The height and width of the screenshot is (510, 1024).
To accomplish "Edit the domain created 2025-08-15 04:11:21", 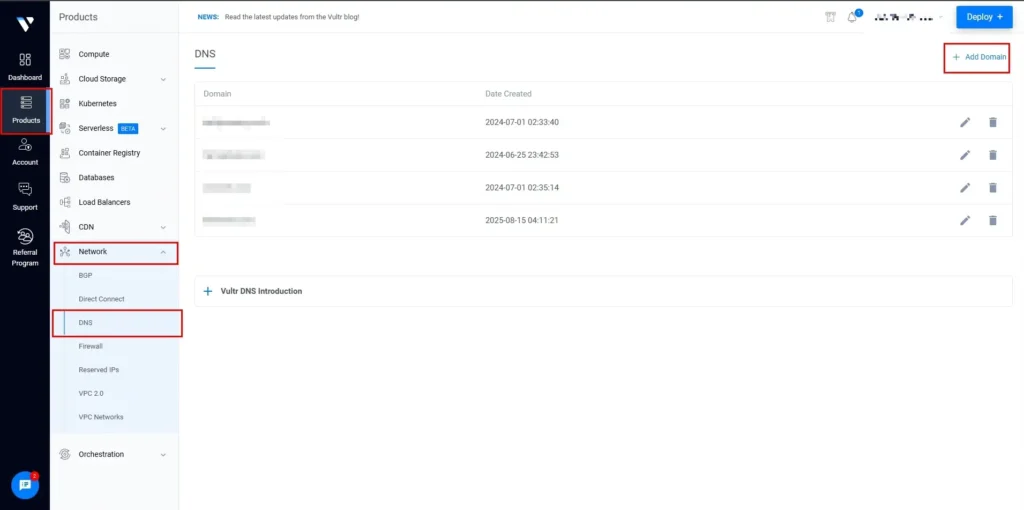I will point(965,220).
